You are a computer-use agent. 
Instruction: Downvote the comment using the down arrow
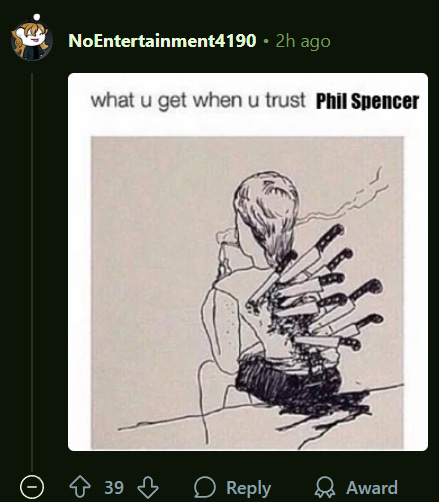[148, 487]
